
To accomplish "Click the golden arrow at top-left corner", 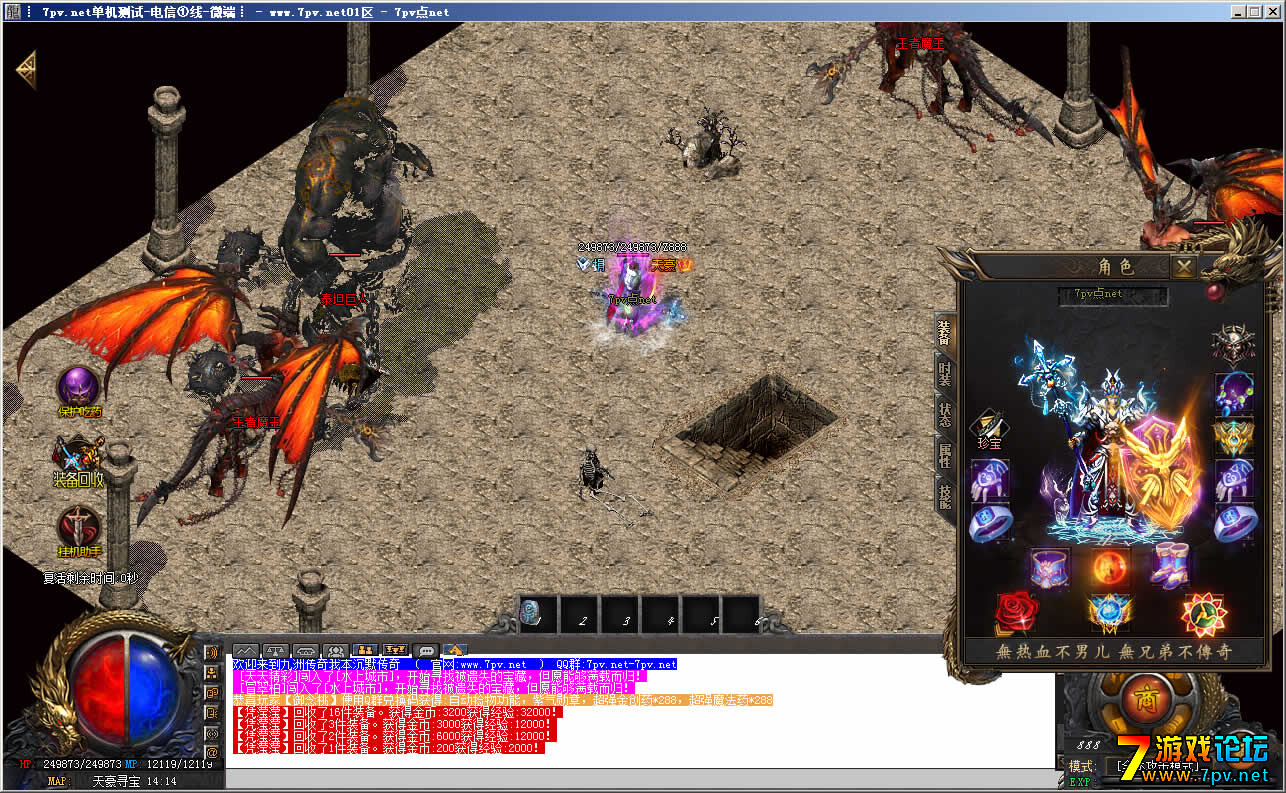I will pos(27,68).
